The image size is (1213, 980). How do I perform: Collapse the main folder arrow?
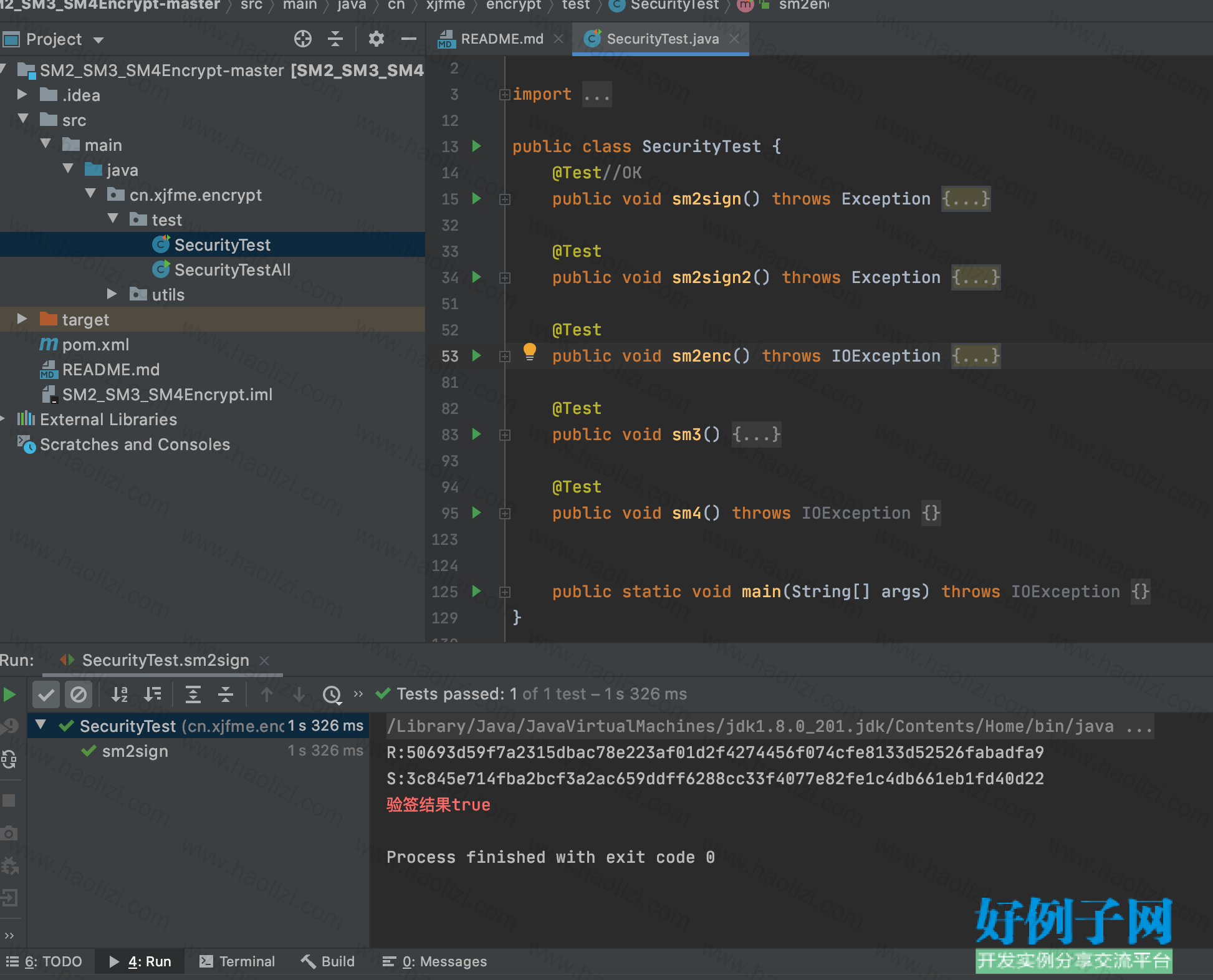(x=46, y=143)
